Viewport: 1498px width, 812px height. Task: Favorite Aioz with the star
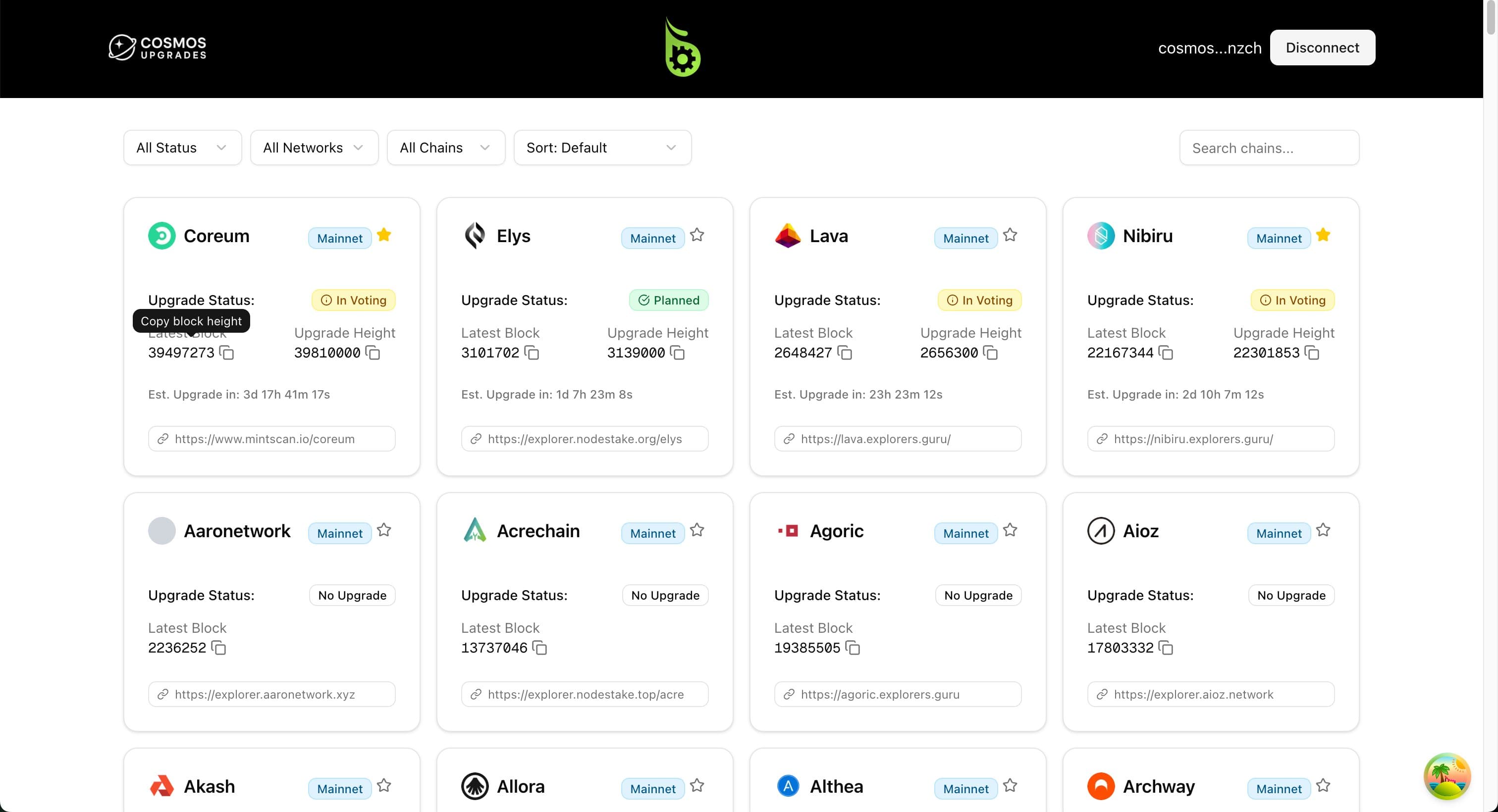point(1323,529)
